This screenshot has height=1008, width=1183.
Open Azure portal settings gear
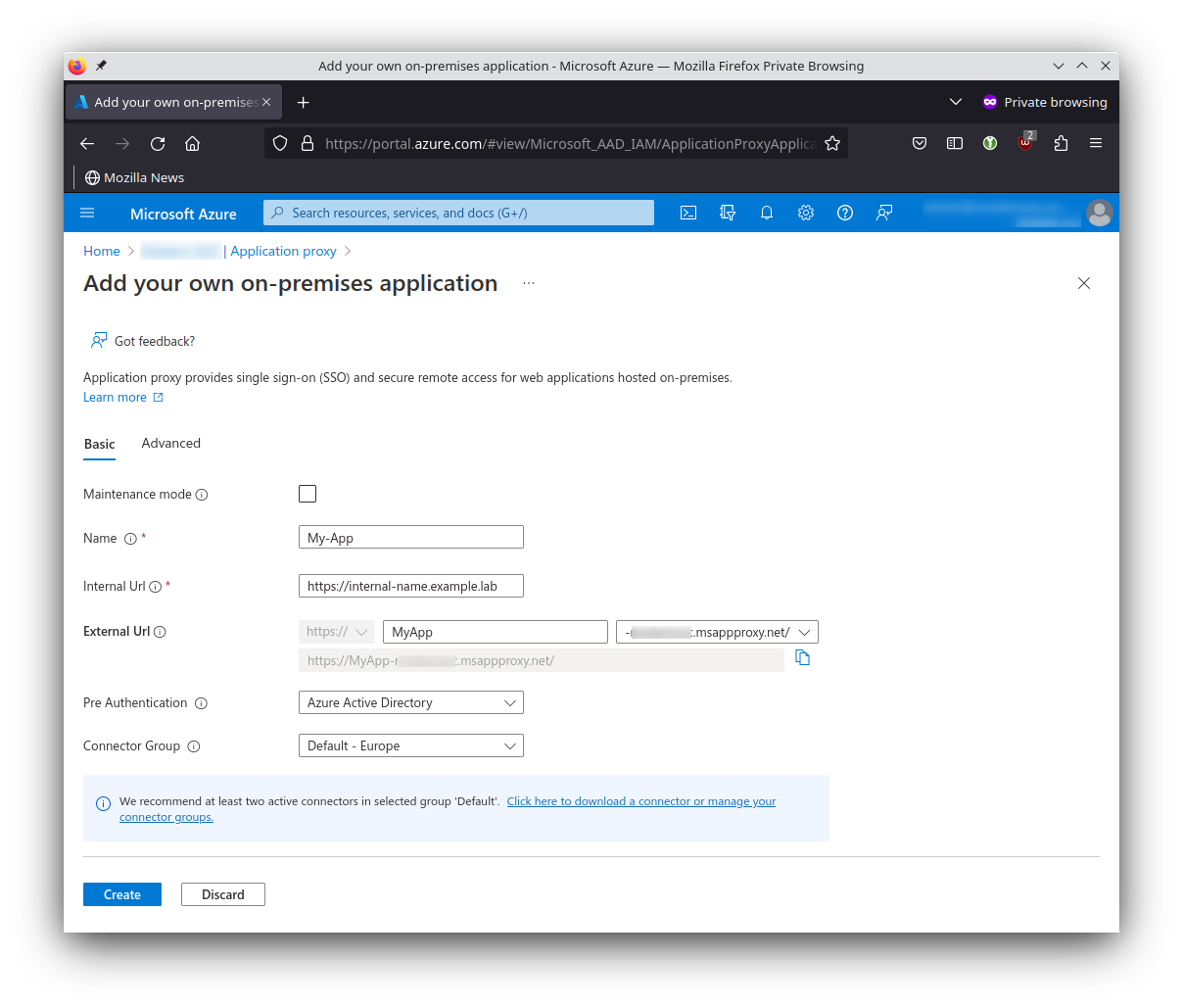click(805, 213)
